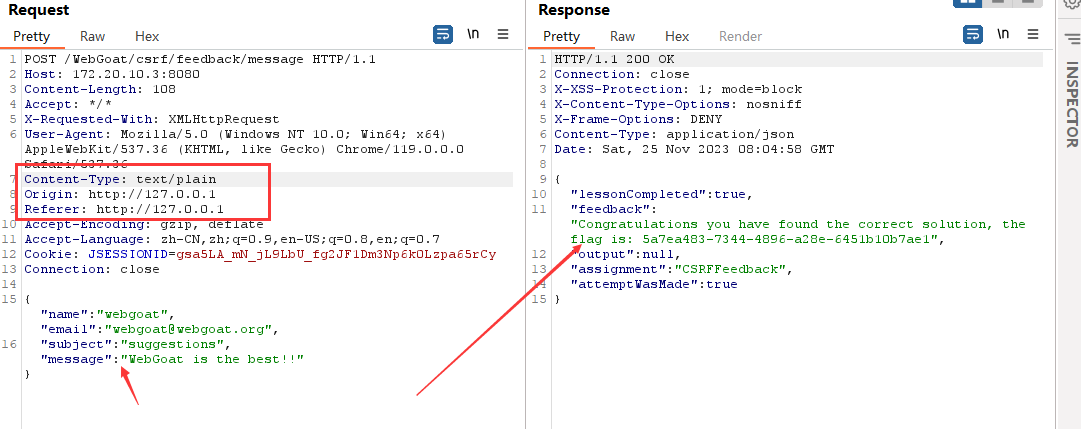Switch Response view to Hex tab
This screenshot has height=429, width=1081.
tap(677, 36)
